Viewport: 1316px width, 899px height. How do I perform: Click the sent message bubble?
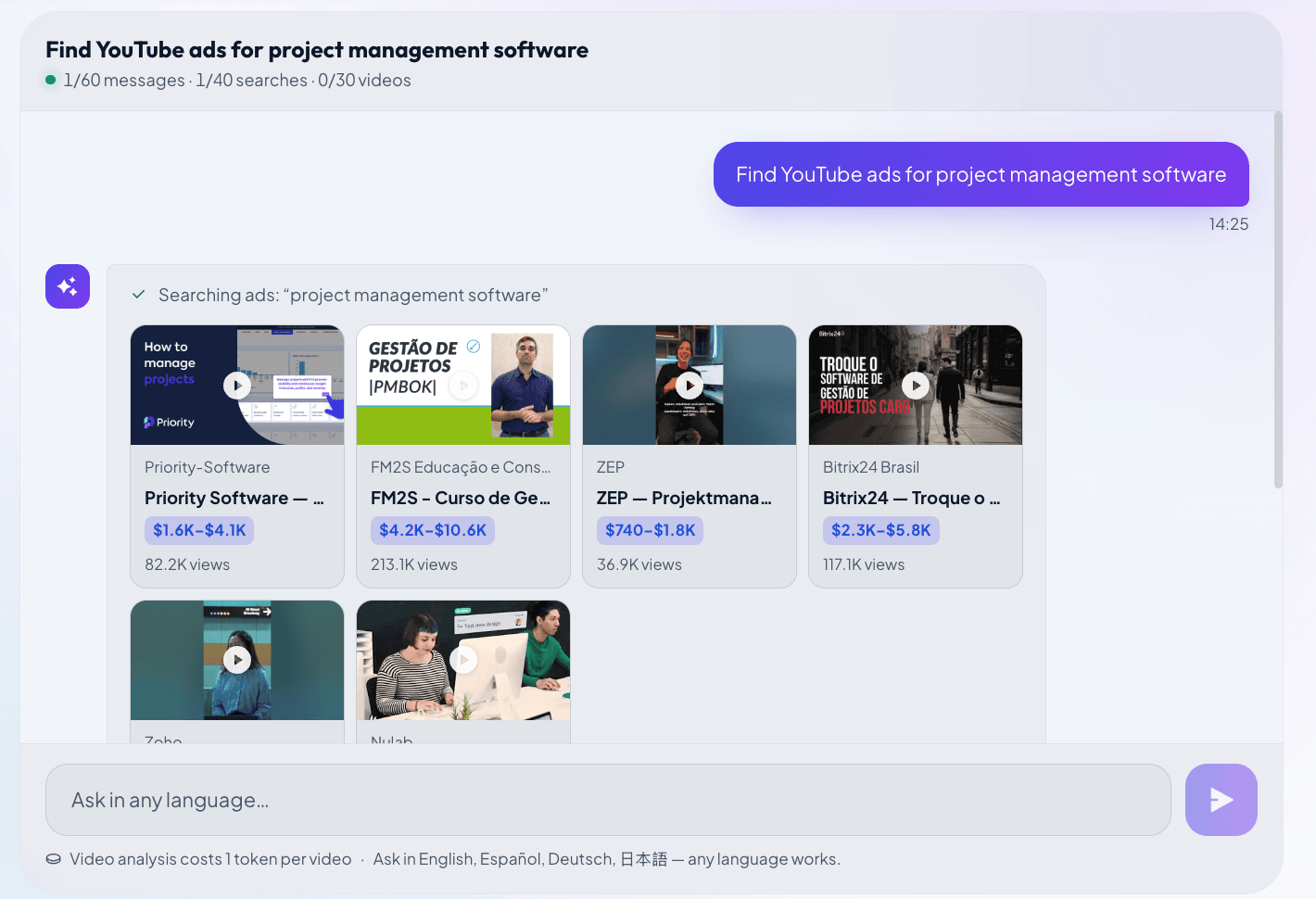pyautogui.click(x=981, y=174)
